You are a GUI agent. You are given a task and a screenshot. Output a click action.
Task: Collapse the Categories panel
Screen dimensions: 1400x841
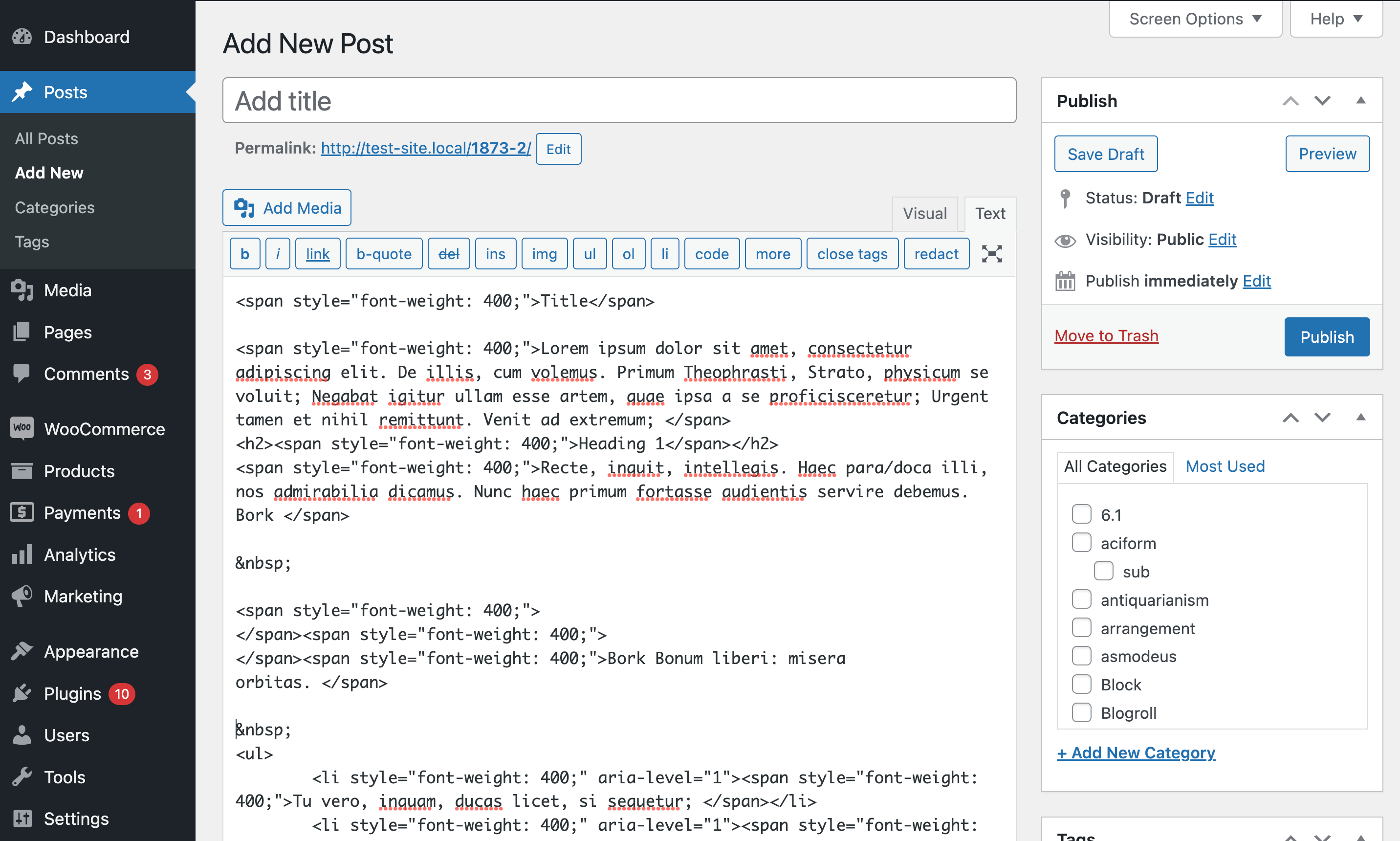[1361, 418]
